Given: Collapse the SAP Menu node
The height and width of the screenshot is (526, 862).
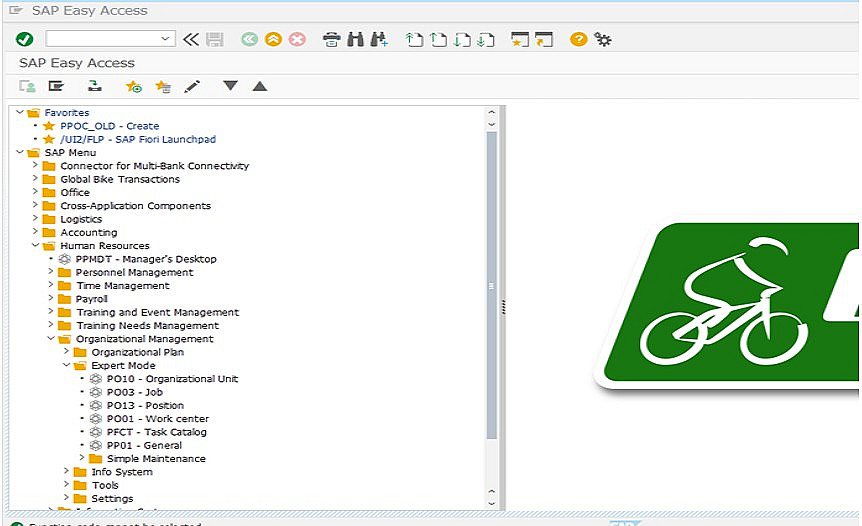Looking at the screenshot, I should tap(20, 152).
